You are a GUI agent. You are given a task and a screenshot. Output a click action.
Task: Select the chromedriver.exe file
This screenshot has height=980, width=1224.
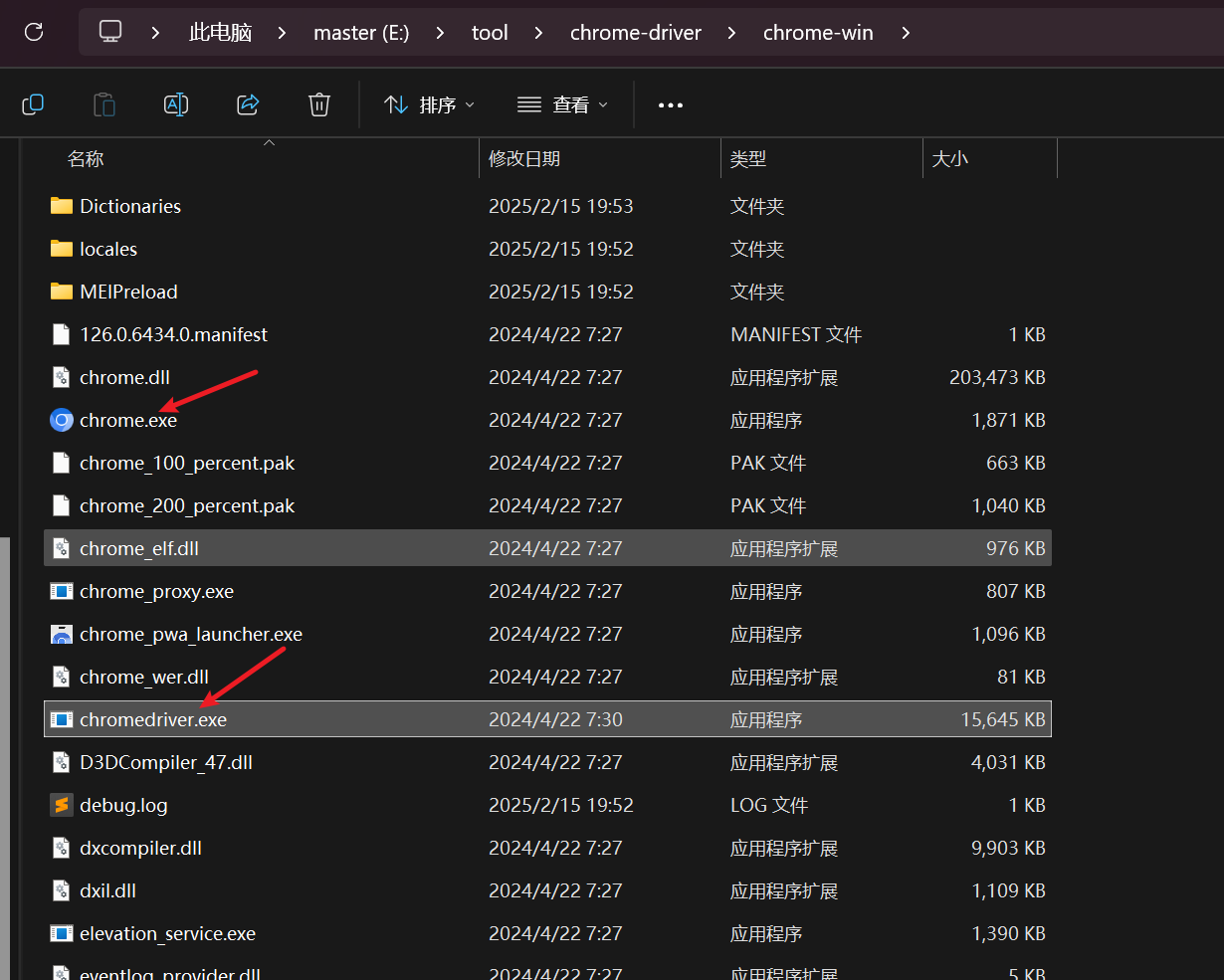tap(153, 719)
